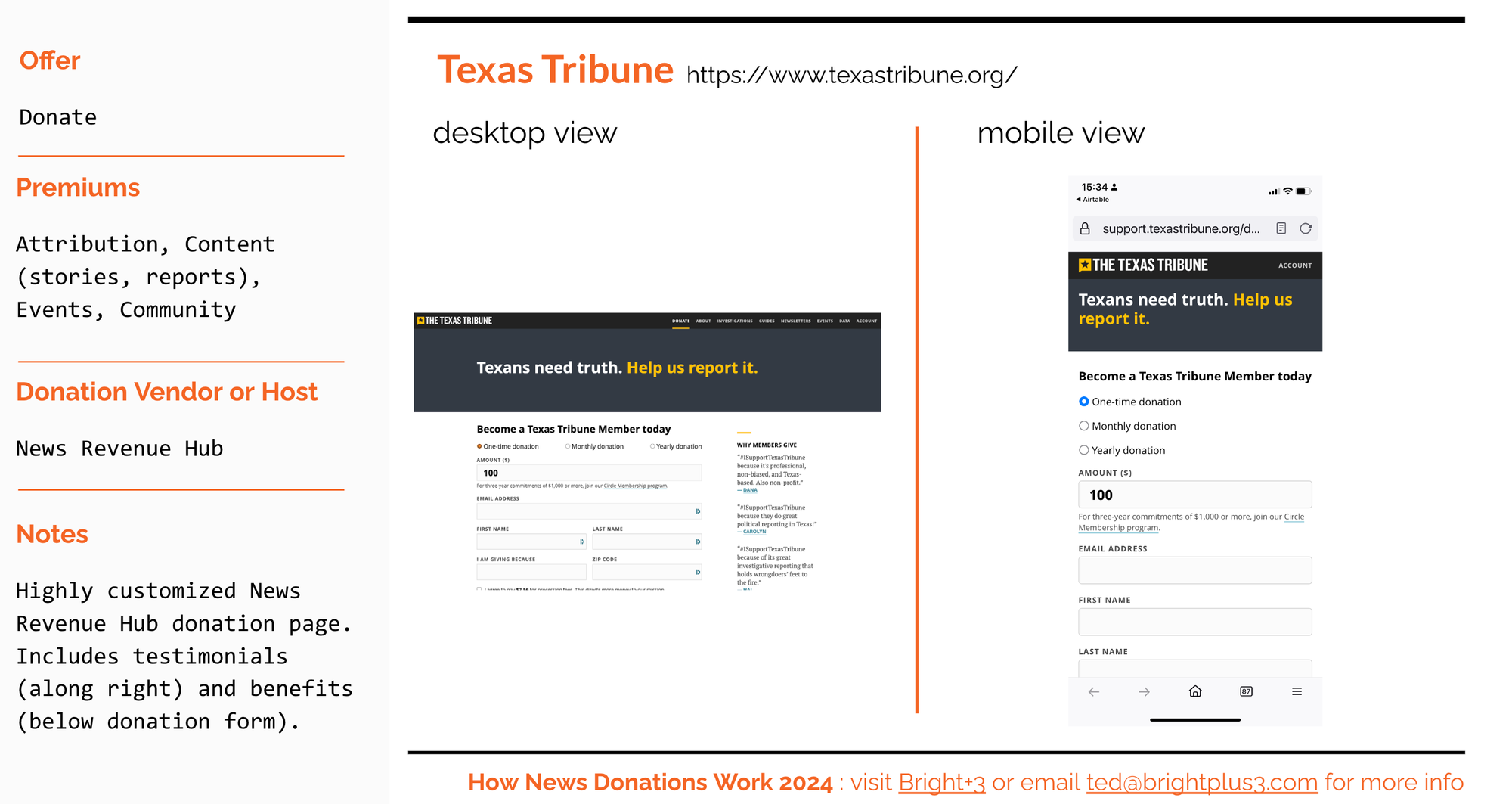Click Circle Membership program link in desktop view
This screenshot has width=1512, height=804.
635,486
